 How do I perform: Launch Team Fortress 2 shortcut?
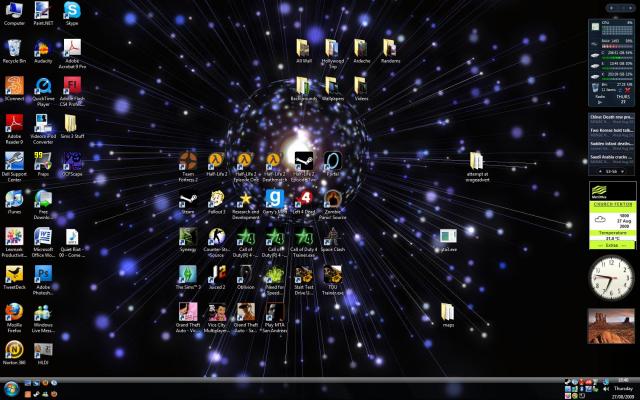(x=188, y=166)
